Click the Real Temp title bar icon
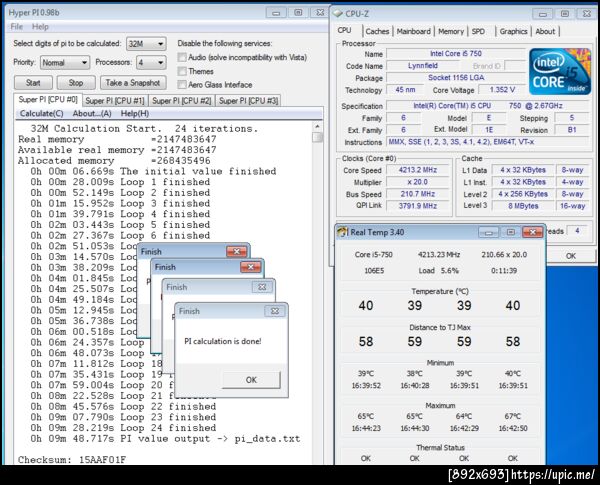600x485 pixels. pos(342,232)
